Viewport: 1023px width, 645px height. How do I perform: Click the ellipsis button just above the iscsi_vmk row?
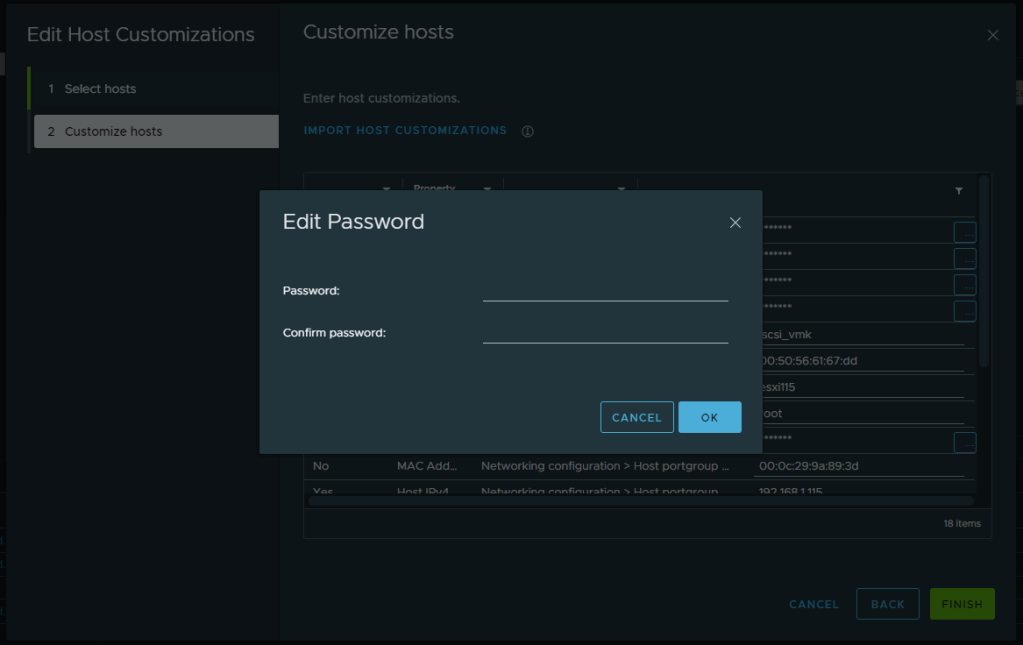tap(964, 310)
